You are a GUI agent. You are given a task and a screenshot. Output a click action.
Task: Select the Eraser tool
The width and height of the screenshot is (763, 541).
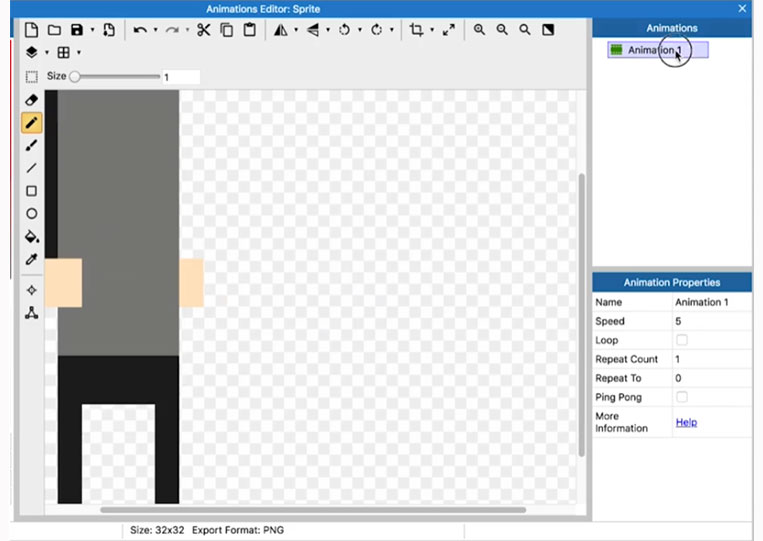(32, 100)
